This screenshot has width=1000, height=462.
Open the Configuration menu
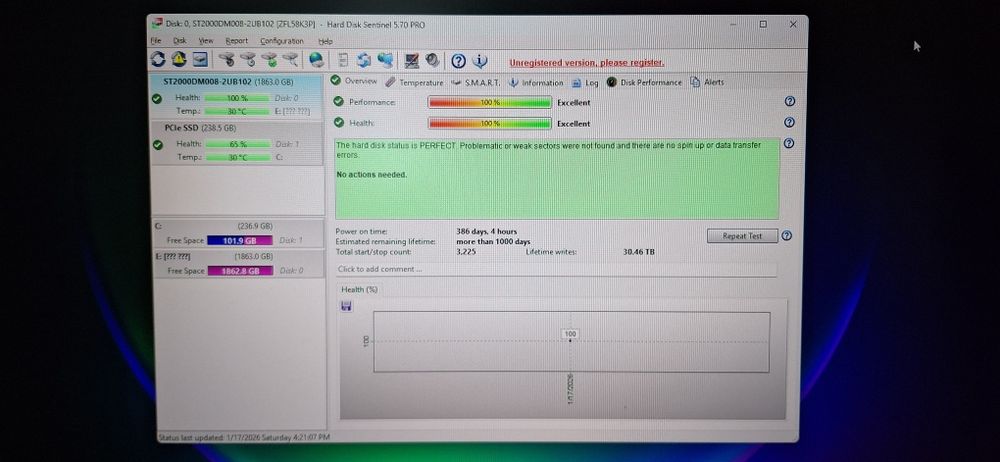[282, 41]
